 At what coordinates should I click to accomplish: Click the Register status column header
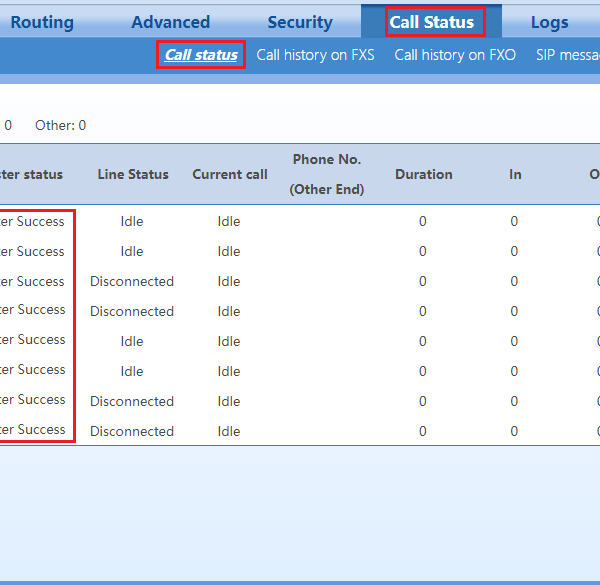[30, 174]
